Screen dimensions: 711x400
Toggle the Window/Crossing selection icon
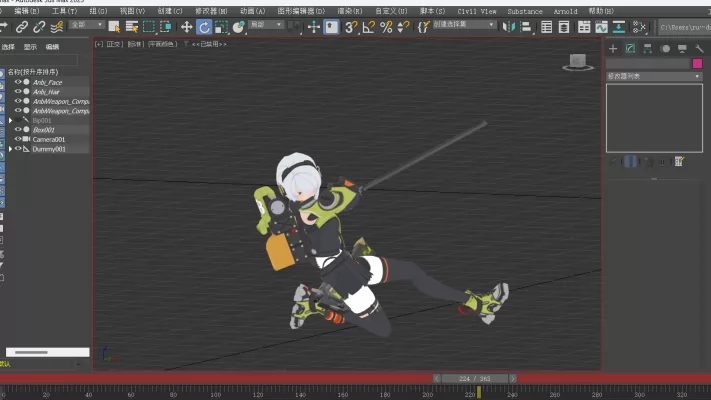pyautogui.click(x=166, y=27)
